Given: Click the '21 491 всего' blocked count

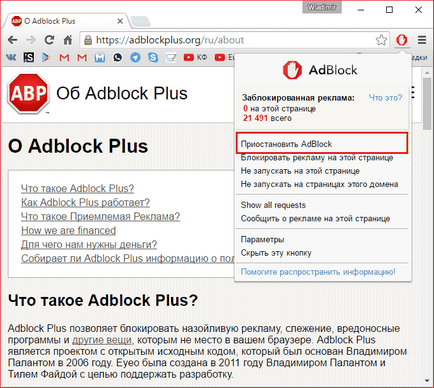Looking at the screenshot, I should tap(267, 118).
